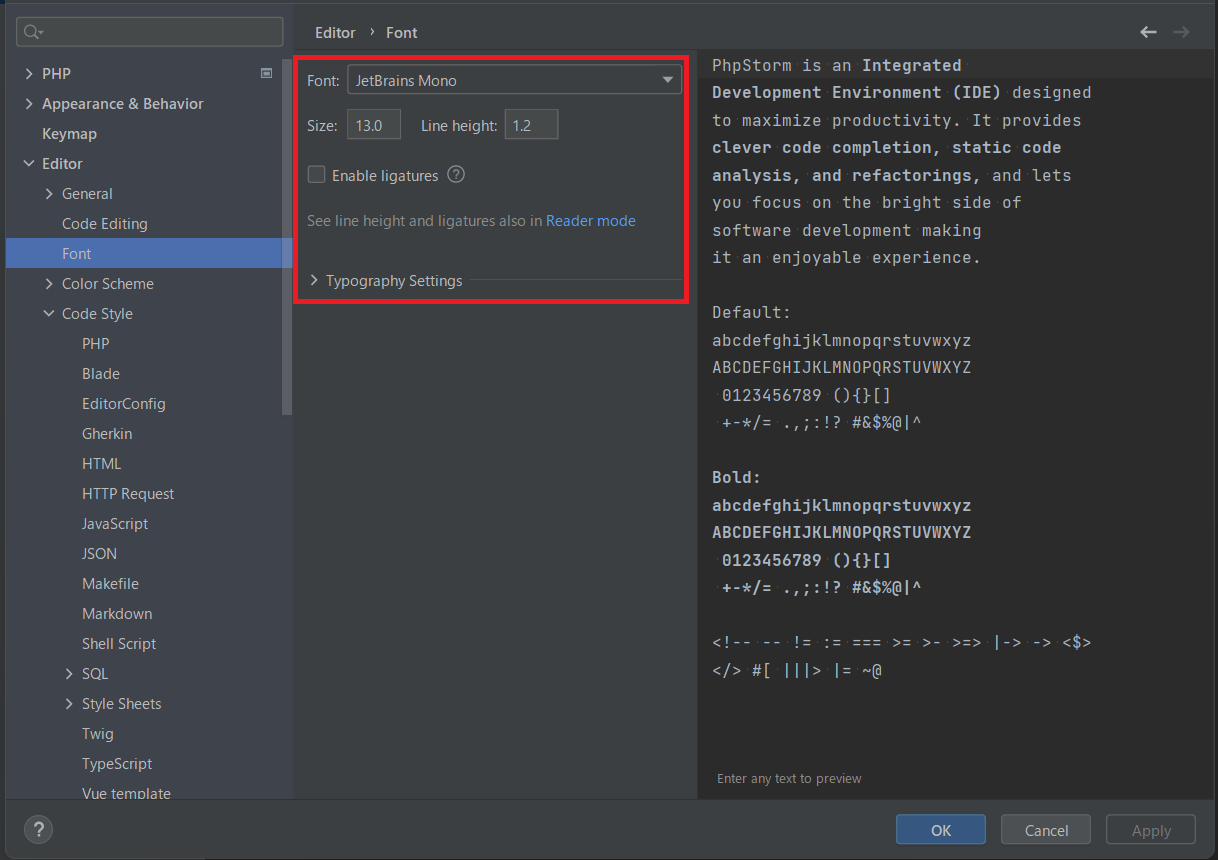The width and height of the screenshot is (1218, 860).
Task: Click the search magnifier icon in settings
Action: click(x=32, y=32)
